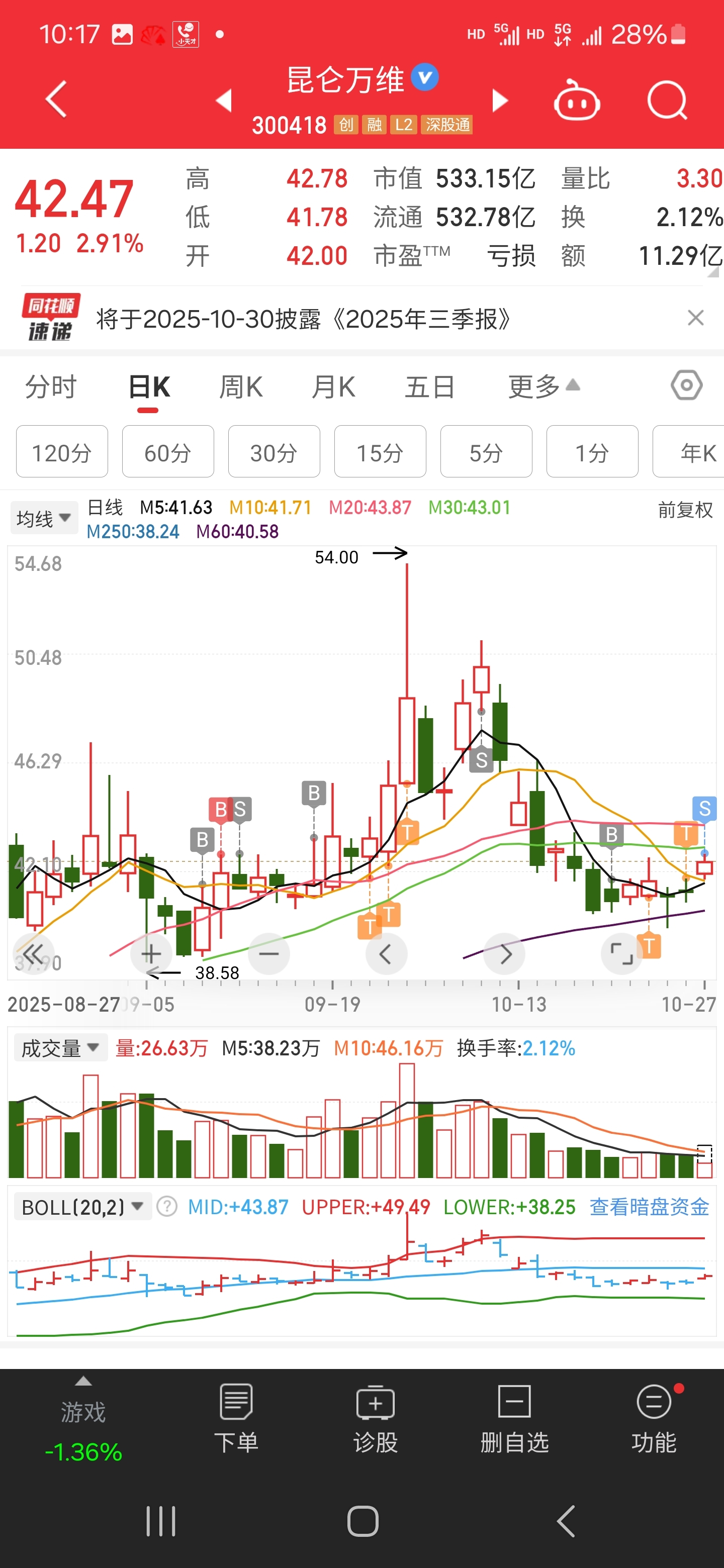Open the 融 margin trading tag
Viewport: 724px width, 1568px height.
pyautogui.click(x=374, y=125)
